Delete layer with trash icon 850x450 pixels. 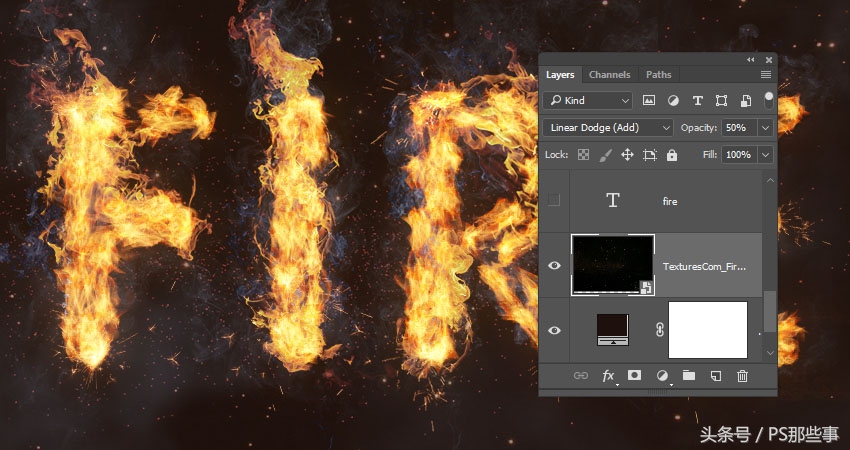pyautogui.click(x=742, y=376)
